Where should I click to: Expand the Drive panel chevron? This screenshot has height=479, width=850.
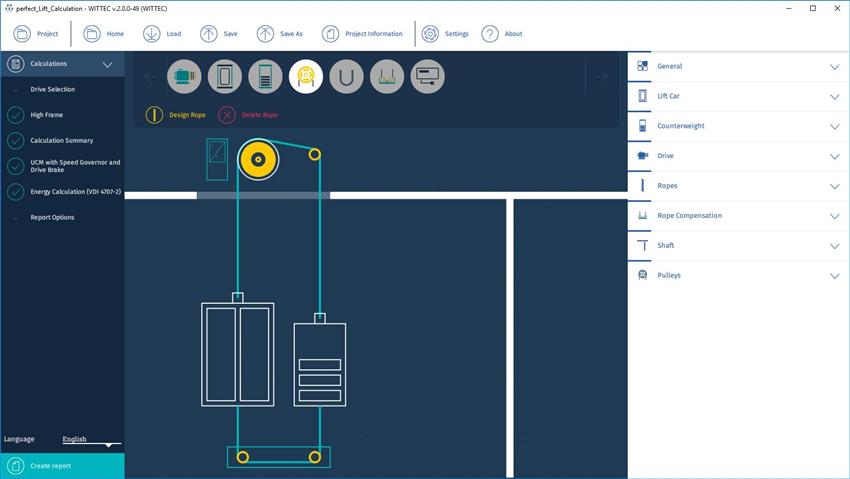[x=834, y=157]
